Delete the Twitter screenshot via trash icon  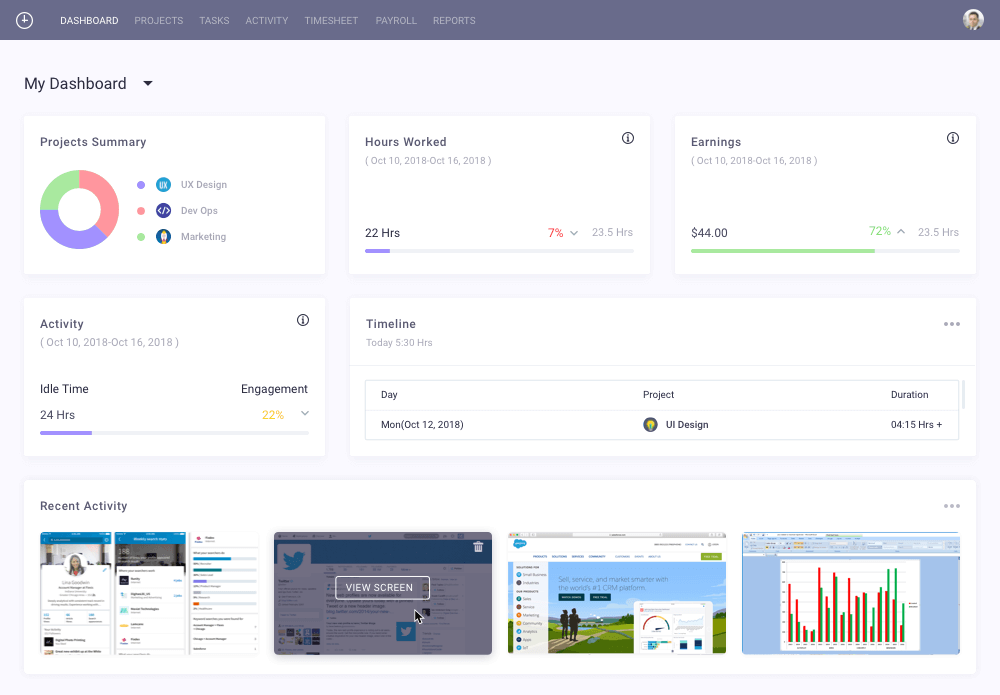pos(478,546)
